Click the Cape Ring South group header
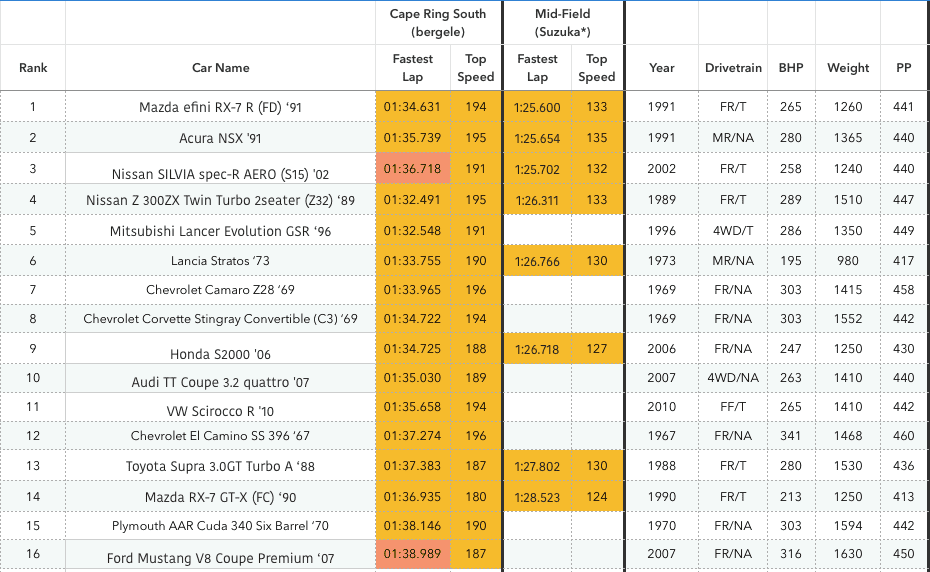The image size is (930, 572). click(438, 22)
